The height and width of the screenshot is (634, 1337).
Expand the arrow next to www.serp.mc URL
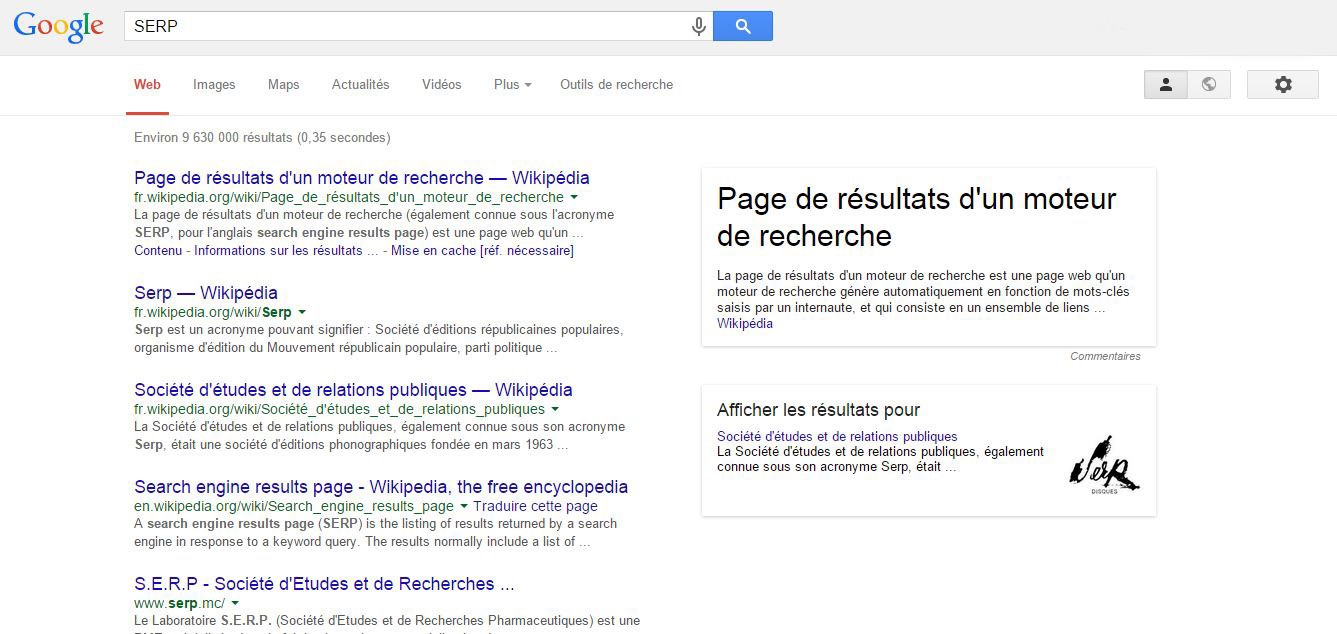point(235,604)
